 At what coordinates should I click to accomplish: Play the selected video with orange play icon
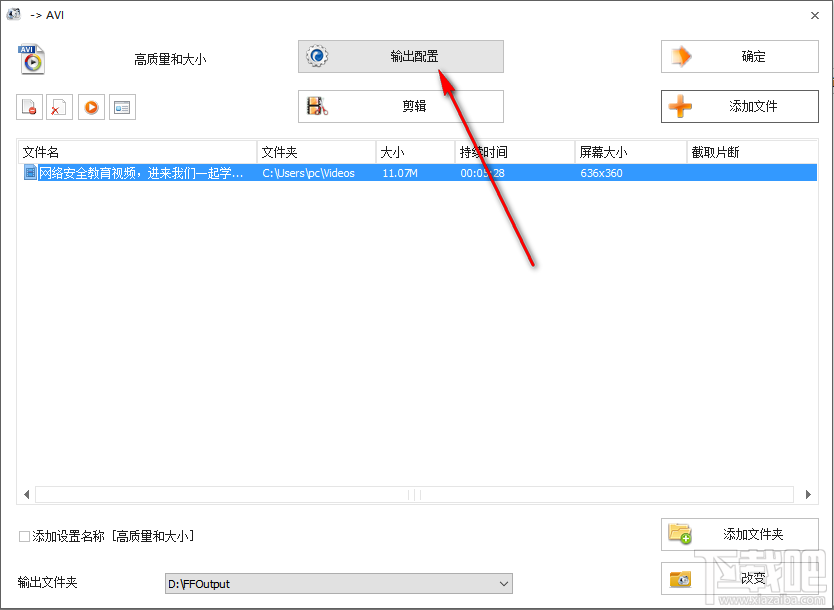(x=91, y=107)
